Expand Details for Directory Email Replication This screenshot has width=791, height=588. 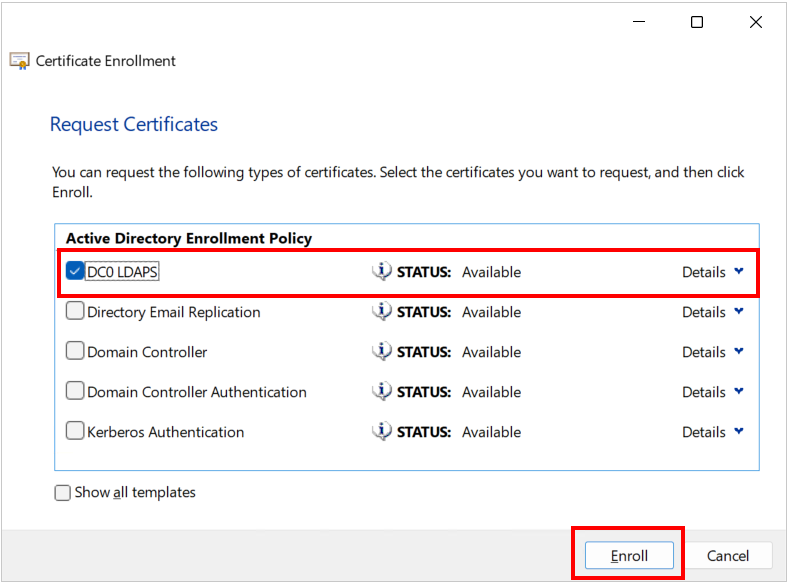tap(713, 312)
